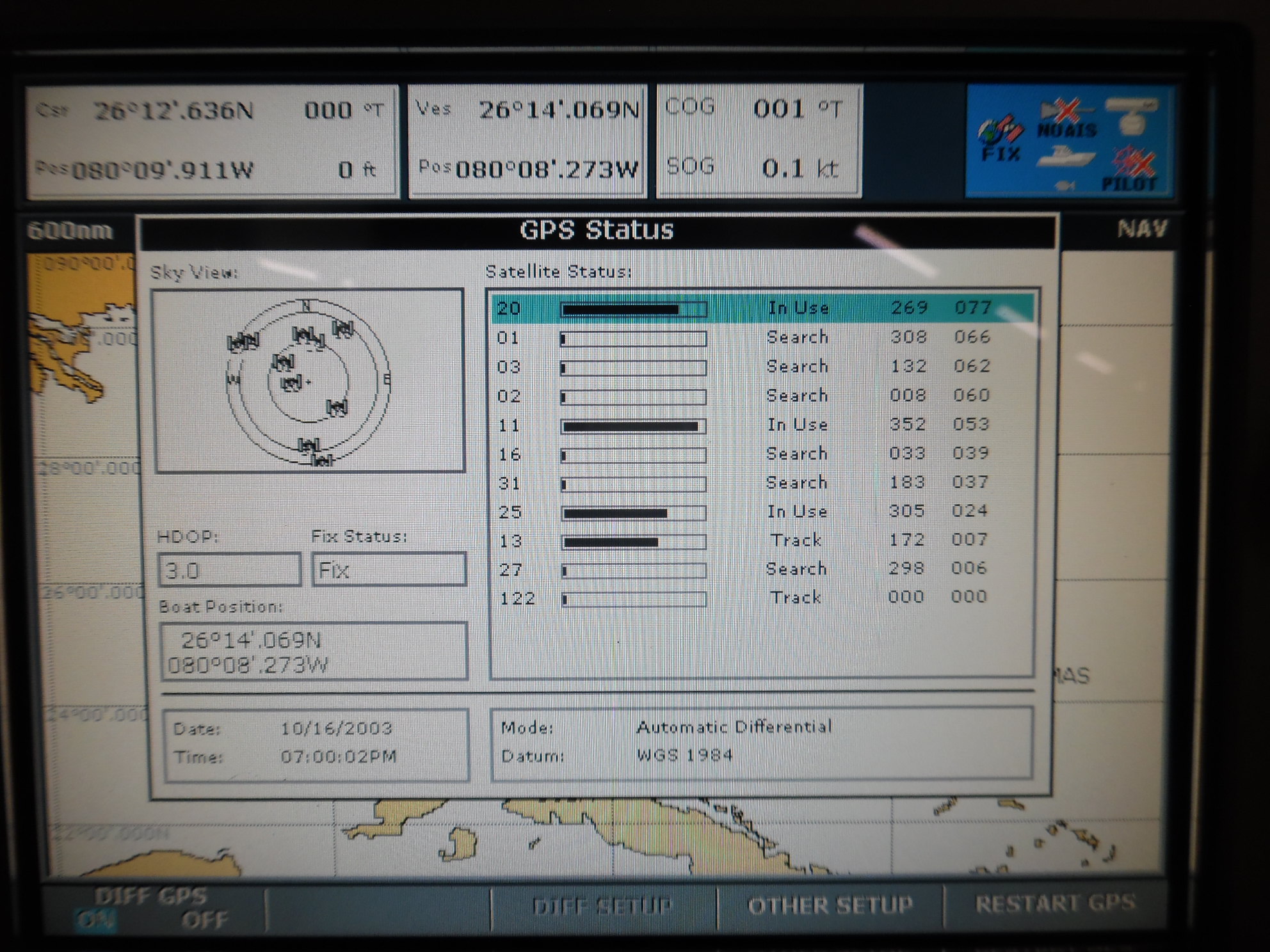Click the crossed-out PILOT autopilot icon
This screenshot has height=952, width=1270.
[x=1132, y=168]
